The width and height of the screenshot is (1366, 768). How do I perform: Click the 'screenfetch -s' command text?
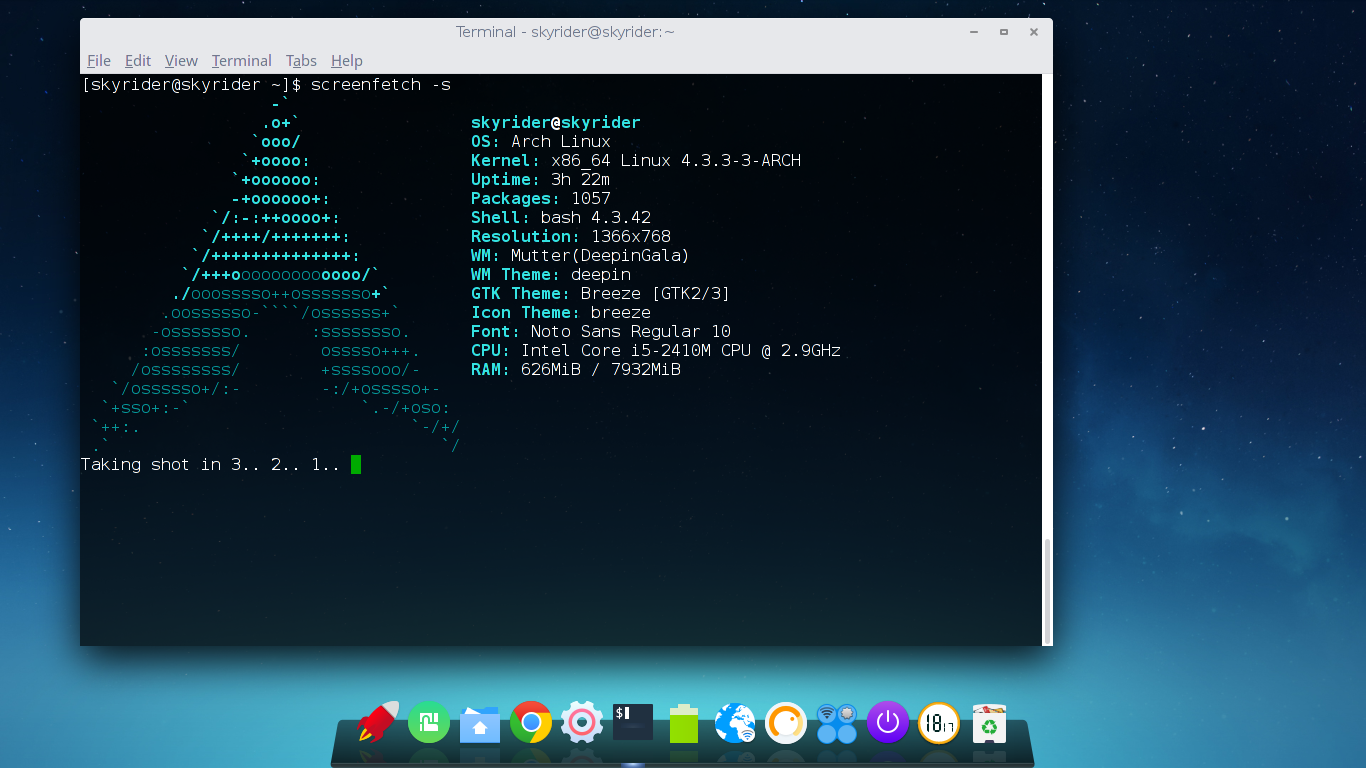point(381,85)
